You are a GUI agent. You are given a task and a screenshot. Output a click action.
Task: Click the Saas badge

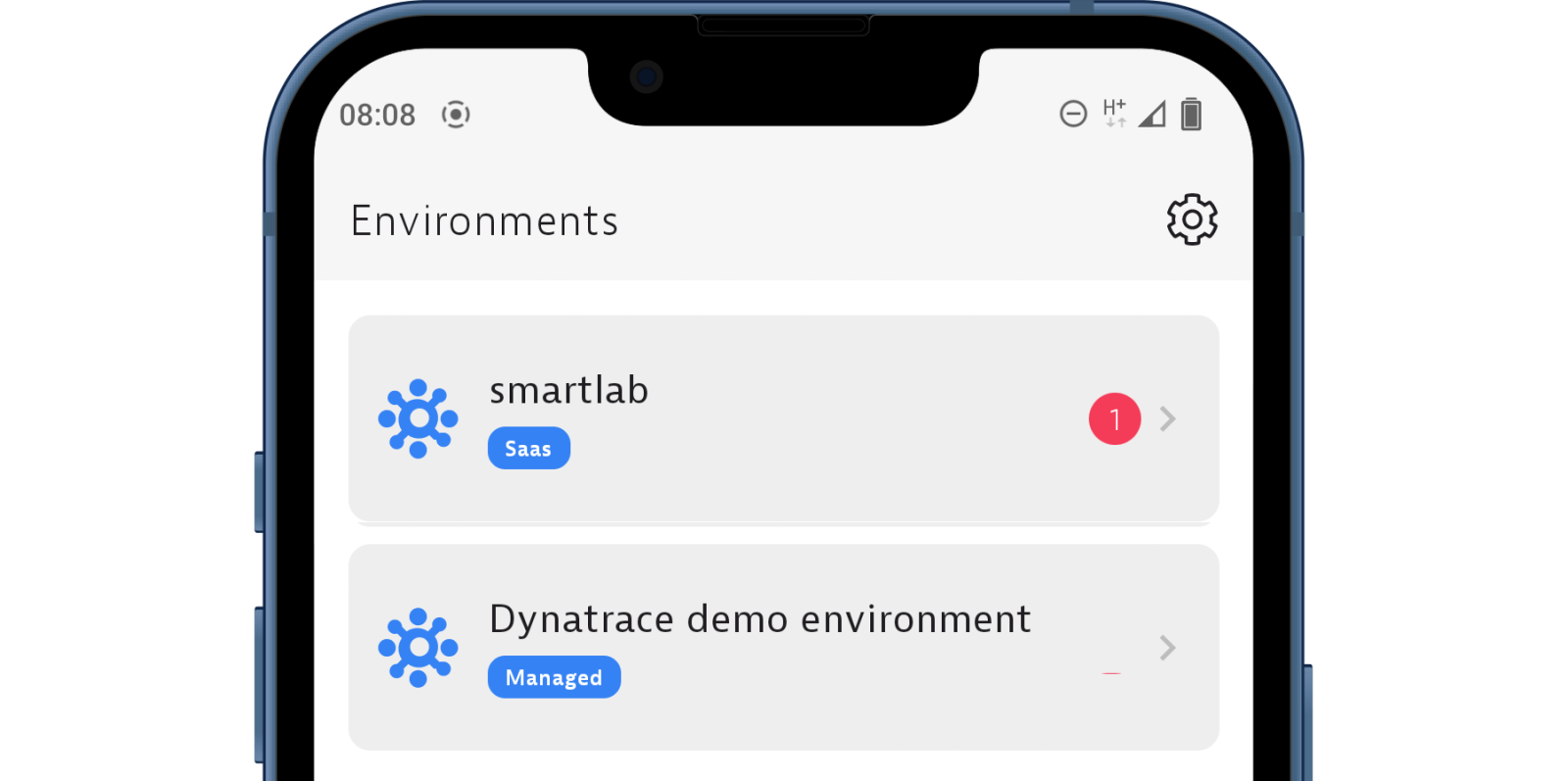(528, 449)
